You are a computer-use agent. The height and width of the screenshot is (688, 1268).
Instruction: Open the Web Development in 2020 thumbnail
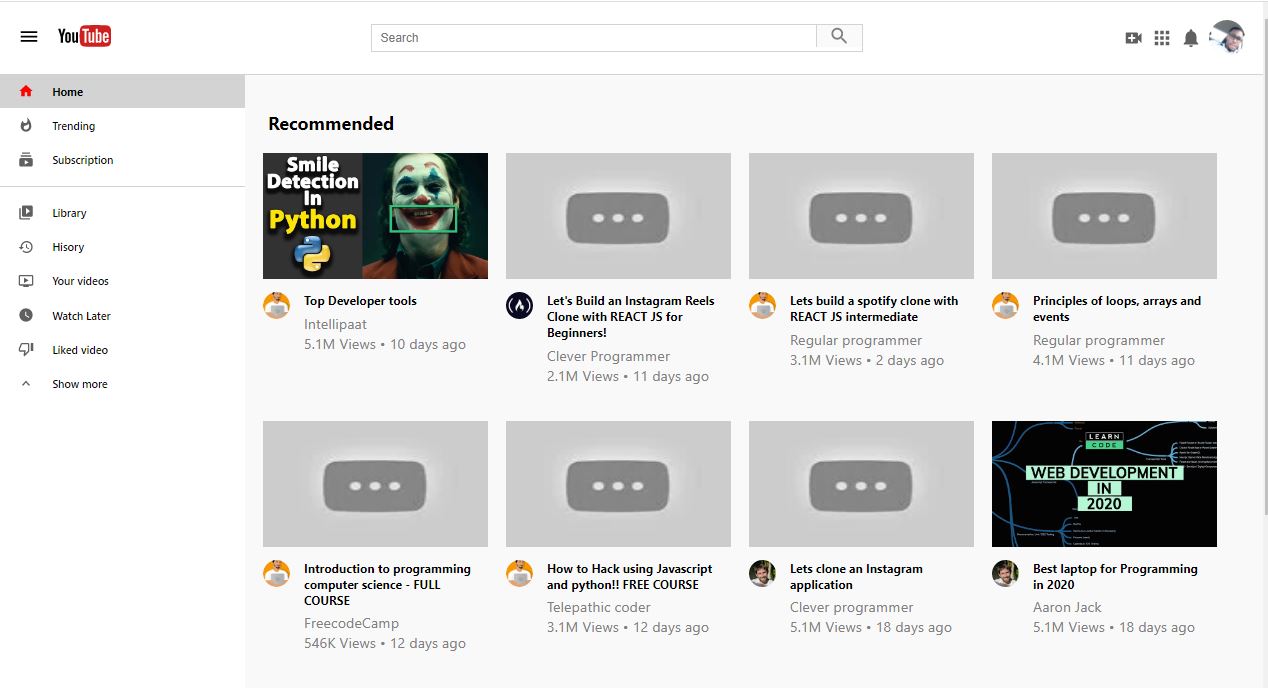point(1104,484)
